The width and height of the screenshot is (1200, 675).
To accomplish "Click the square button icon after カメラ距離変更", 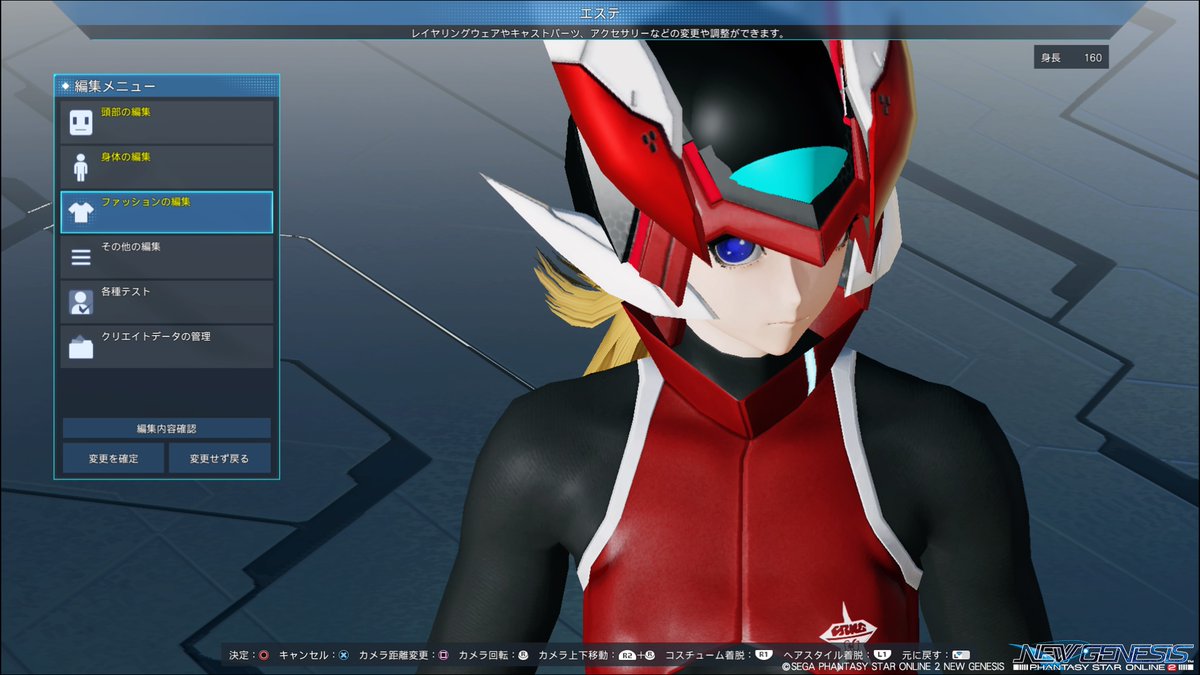I will click(443, 656).
